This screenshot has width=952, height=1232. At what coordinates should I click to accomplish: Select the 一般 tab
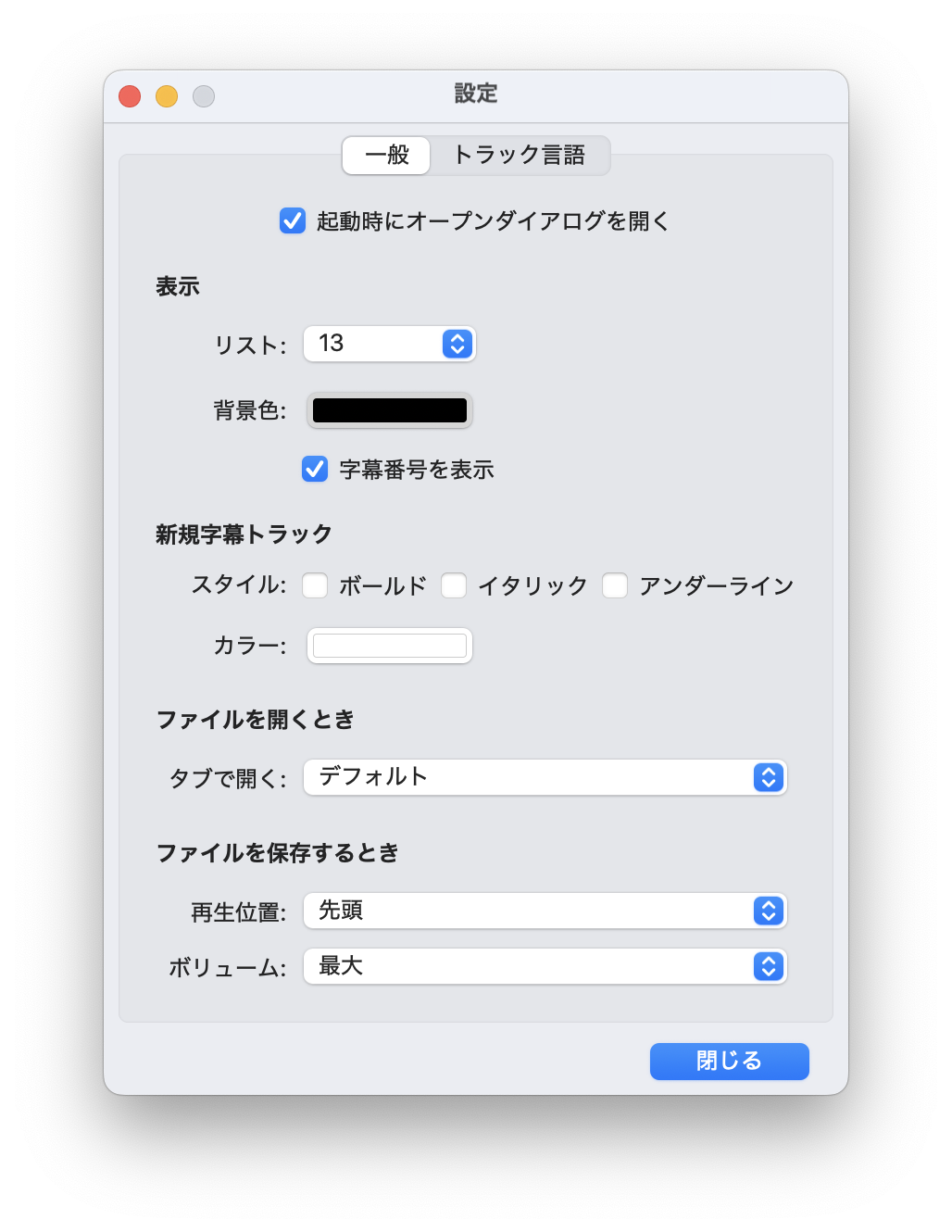click(386, 155)
